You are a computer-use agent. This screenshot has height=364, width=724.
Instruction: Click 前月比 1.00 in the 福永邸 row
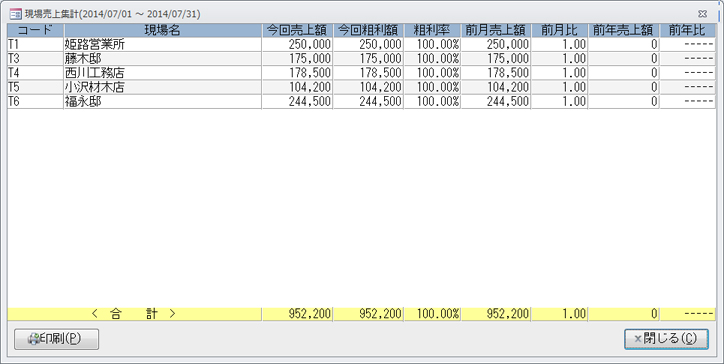[x=559, y=102]
